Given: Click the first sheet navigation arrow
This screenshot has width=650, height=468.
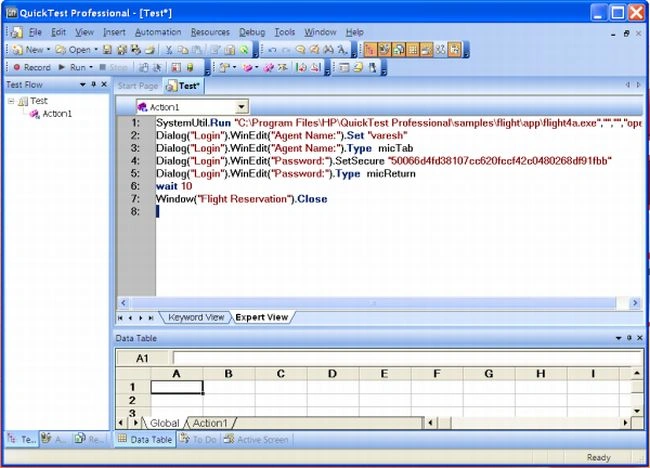Looking at the screenshot, I should click(120, 318).
